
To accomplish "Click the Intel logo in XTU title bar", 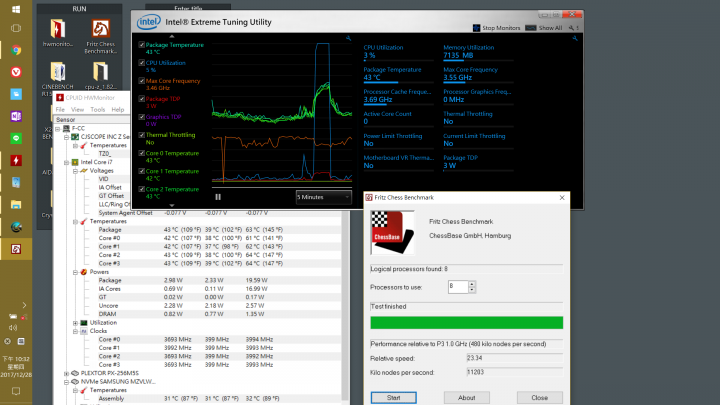I will pyautogui.click(x=148, y=22).
